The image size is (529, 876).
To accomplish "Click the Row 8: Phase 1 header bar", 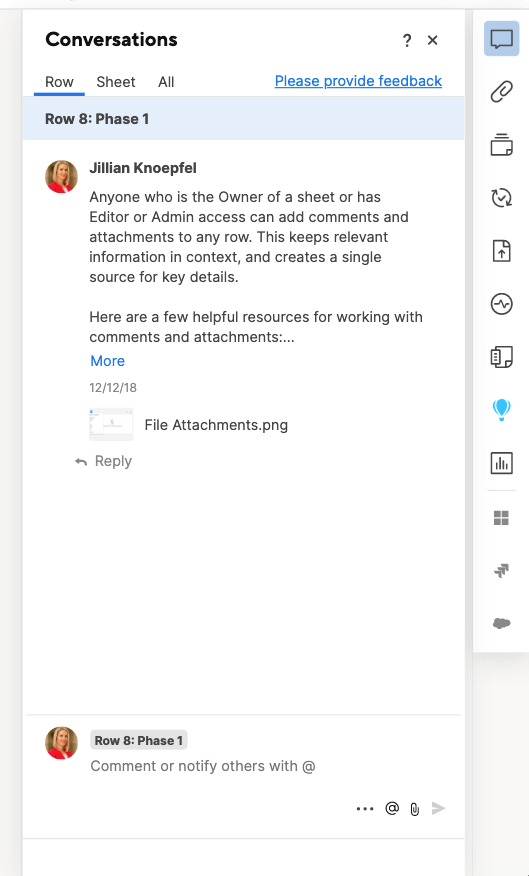I will pyautogui.click(x=244, y=118).
